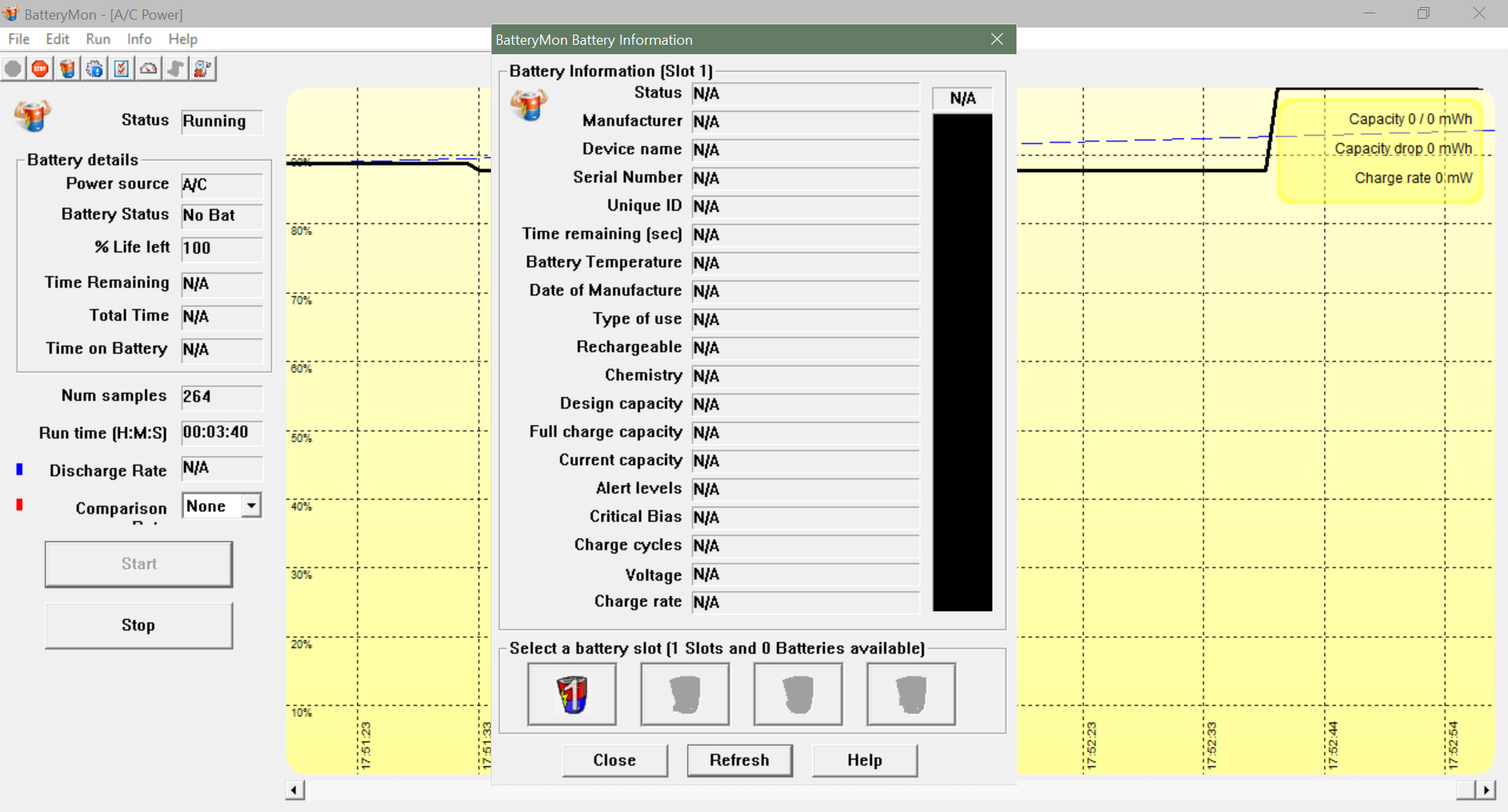Viewport: 1508px width, 812px height.
Task: Click the graph scrollbar right arrow
Action: 1484,790
